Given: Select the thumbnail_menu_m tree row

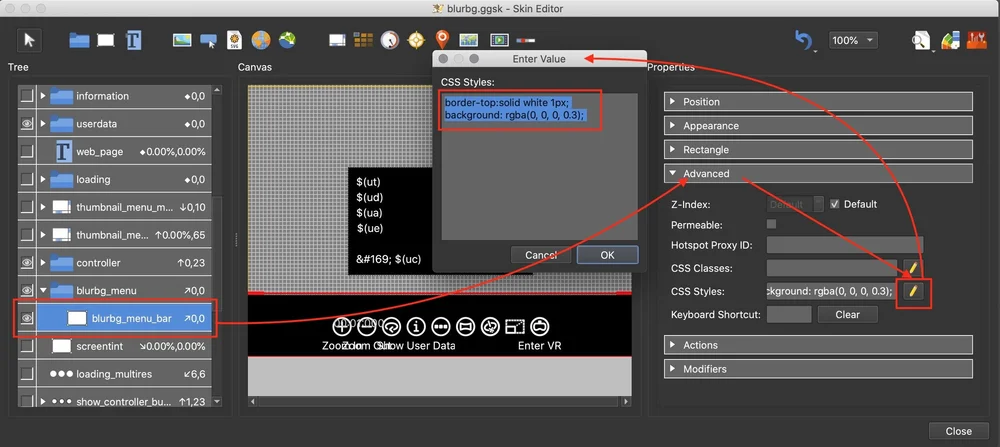Looking at the screenshot, I should 114,207.
